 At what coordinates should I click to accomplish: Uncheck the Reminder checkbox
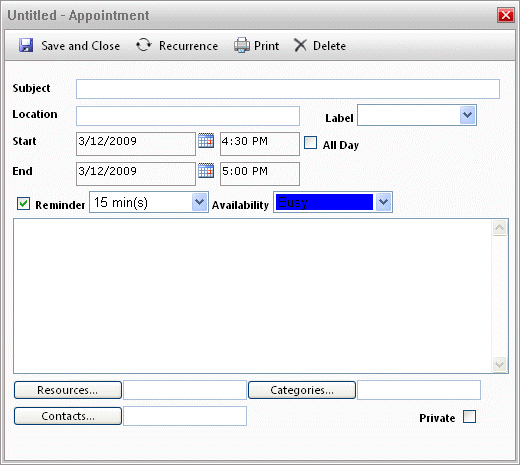[23, 203]
